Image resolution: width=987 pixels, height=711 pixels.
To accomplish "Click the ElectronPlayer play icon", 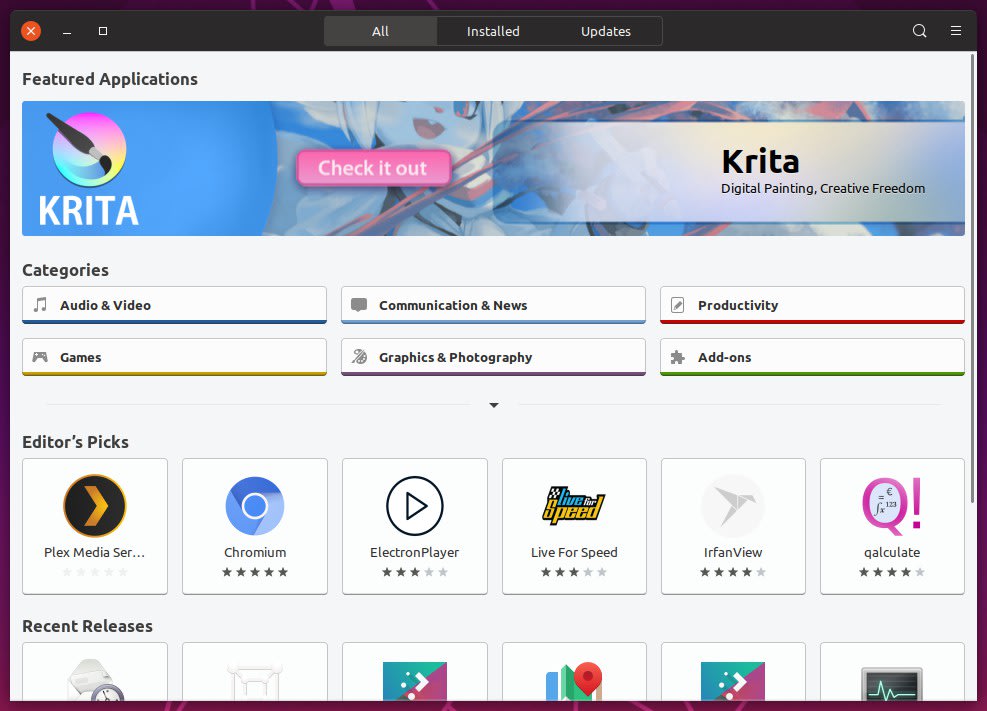I will pyautogui.click(x=415, y=506).
